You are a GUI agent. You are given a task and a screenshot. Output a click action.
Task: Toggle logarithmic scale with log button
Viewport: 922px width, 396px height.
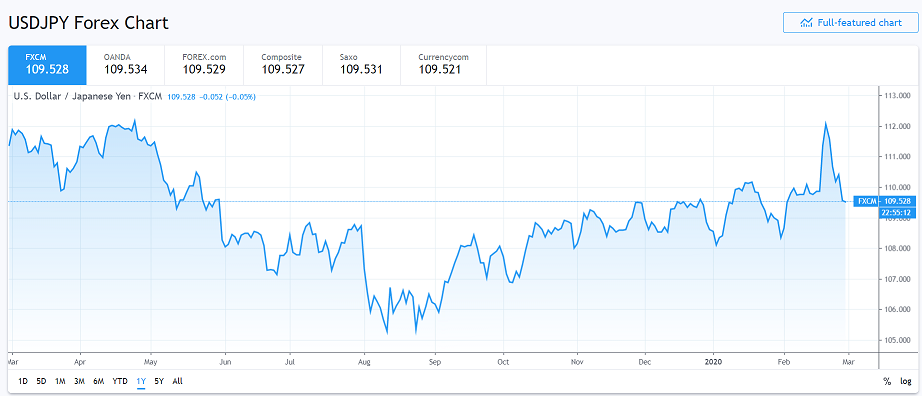coord(906,381)
